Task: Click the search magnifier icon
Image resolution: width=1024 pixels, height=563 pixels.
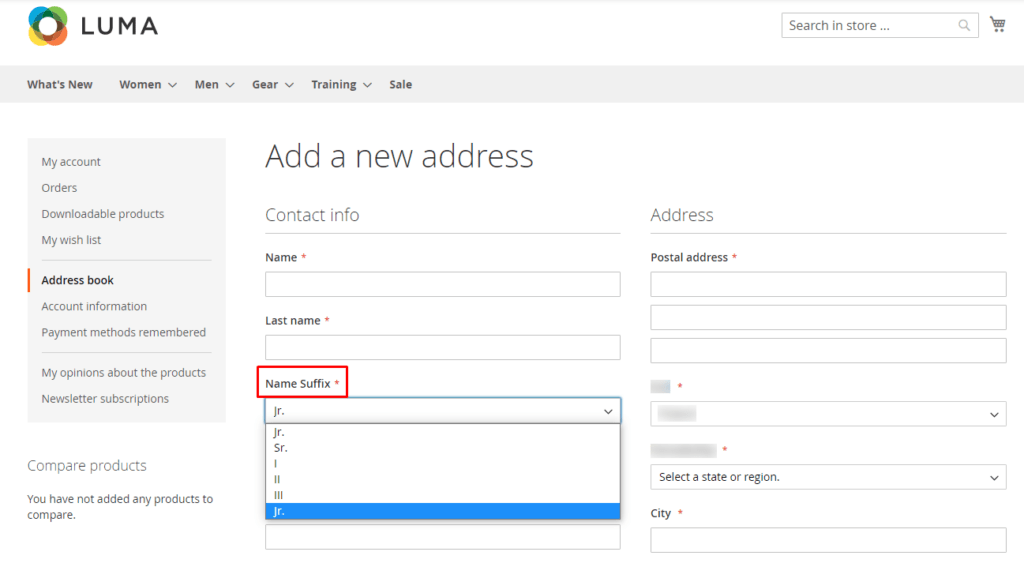Action: [x=964, y=26]
